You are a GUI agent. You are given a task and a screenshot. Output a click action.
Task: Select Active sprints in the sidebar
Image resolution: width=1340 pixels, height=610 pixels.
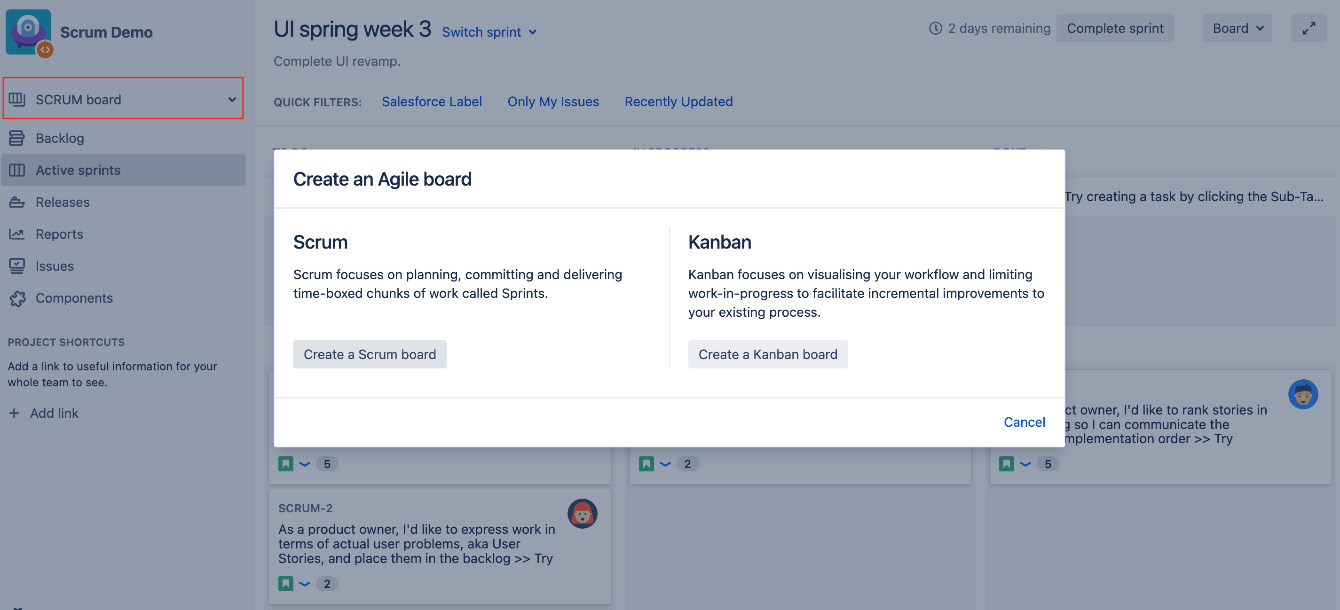[x=78, y=169]
